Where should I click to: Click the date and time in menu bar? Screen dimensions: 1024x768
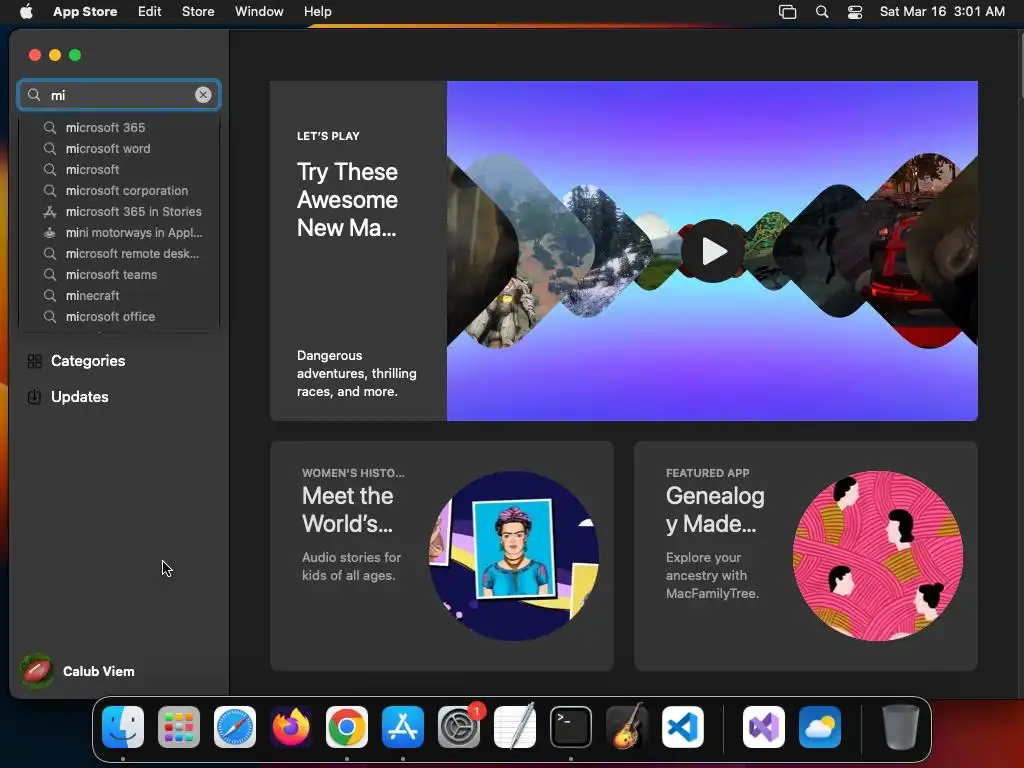[x=942, y=11]
